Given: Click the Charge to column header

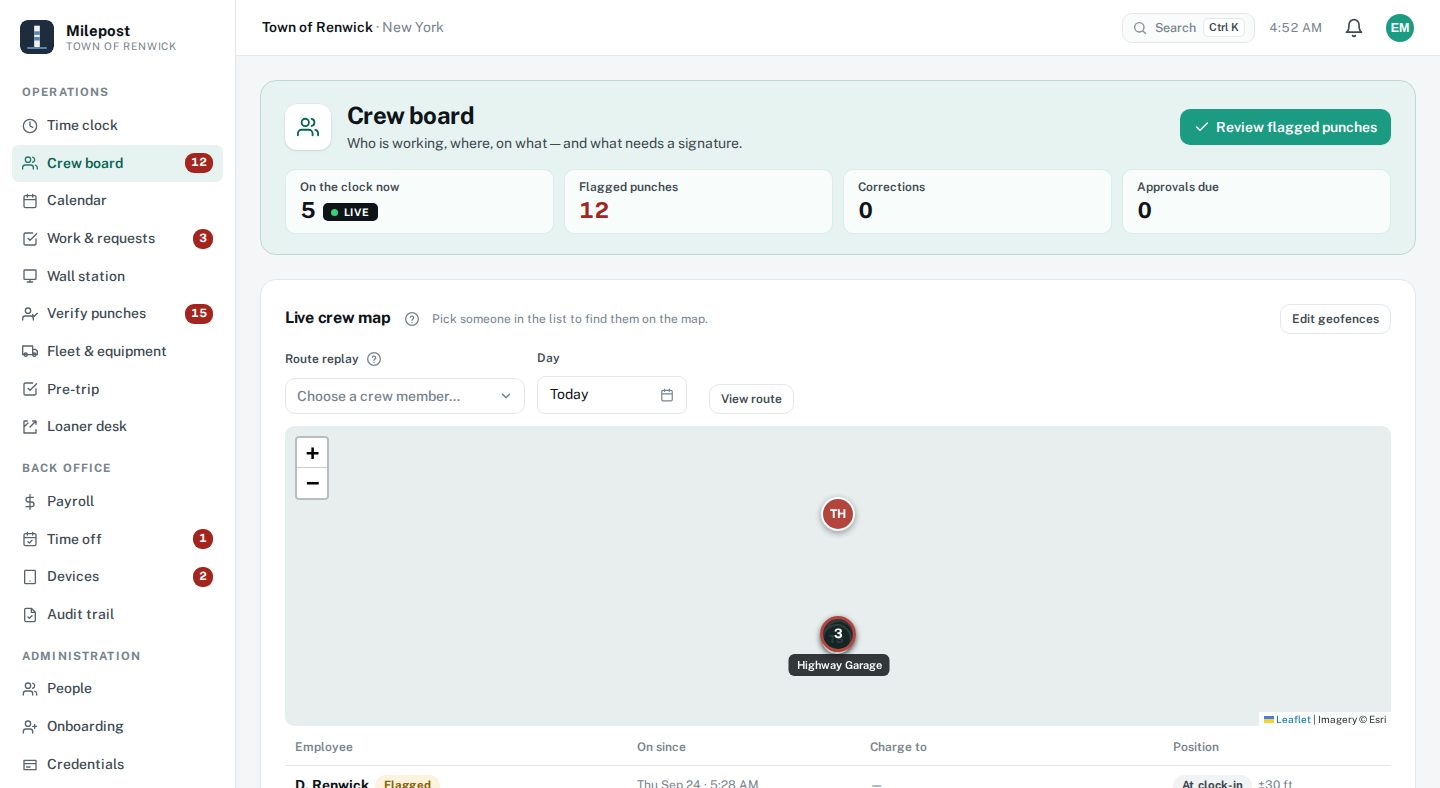Looking at the screenshot, I should point(898,747).
